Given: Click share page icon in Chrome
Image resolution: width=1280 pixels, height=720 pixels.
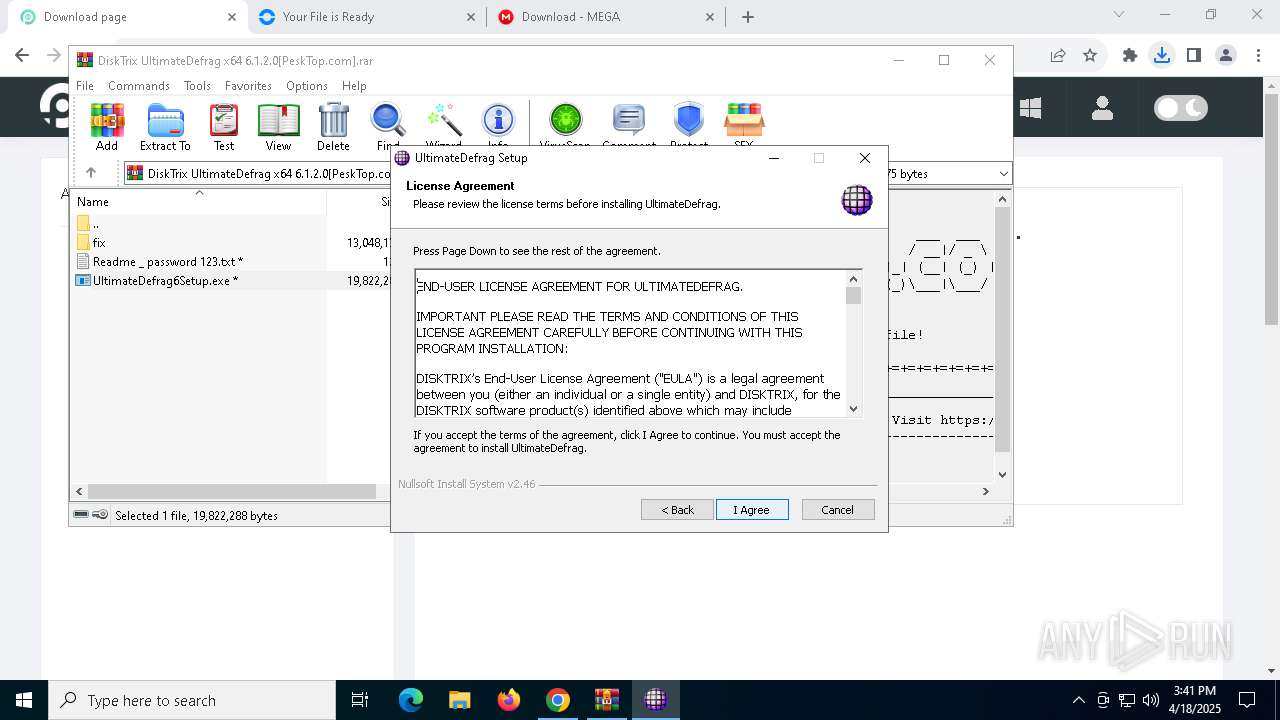Looking at the screenshot, I should pyautogui.click(x=1058, y=55).
